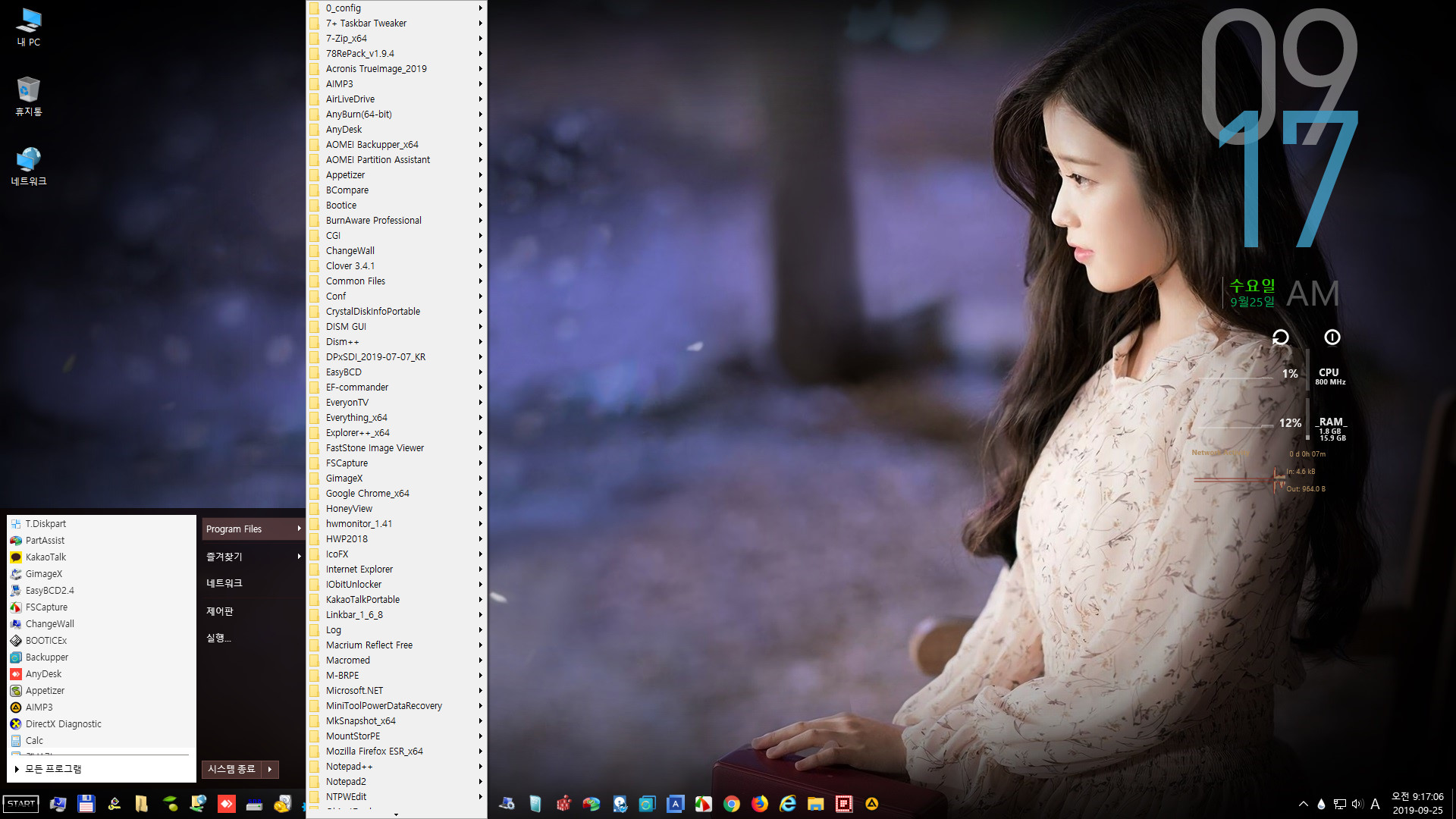Click the power icon on the desktop widget
Screen dimensions: 1456x819
pyautogui.click(x=1332, y=337)
